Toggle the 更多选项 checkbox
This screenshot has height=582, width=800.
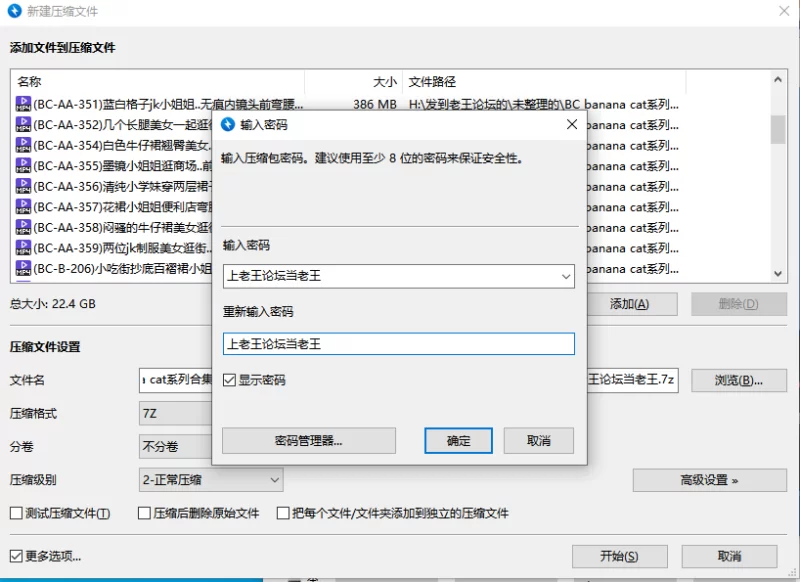coord(16,556)
